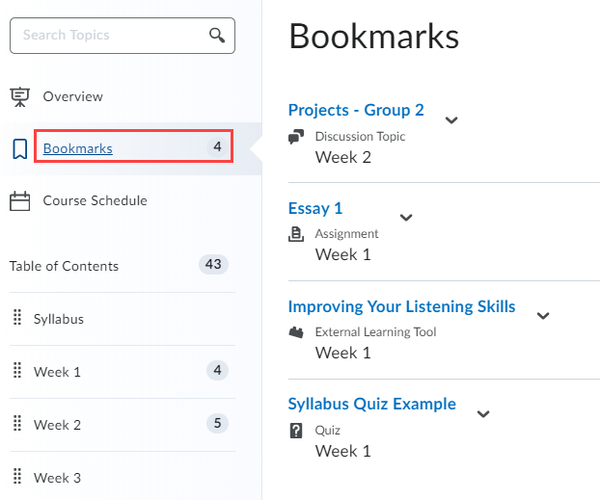Click the Bookmarks count badge 4

[x=217, y=147]
